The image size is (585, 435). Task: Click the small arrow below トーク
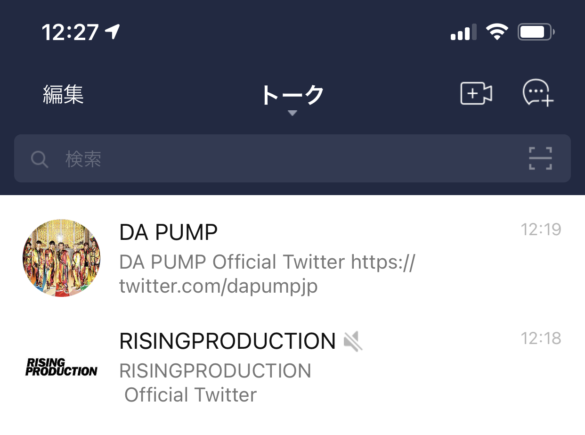coord(292,113)
